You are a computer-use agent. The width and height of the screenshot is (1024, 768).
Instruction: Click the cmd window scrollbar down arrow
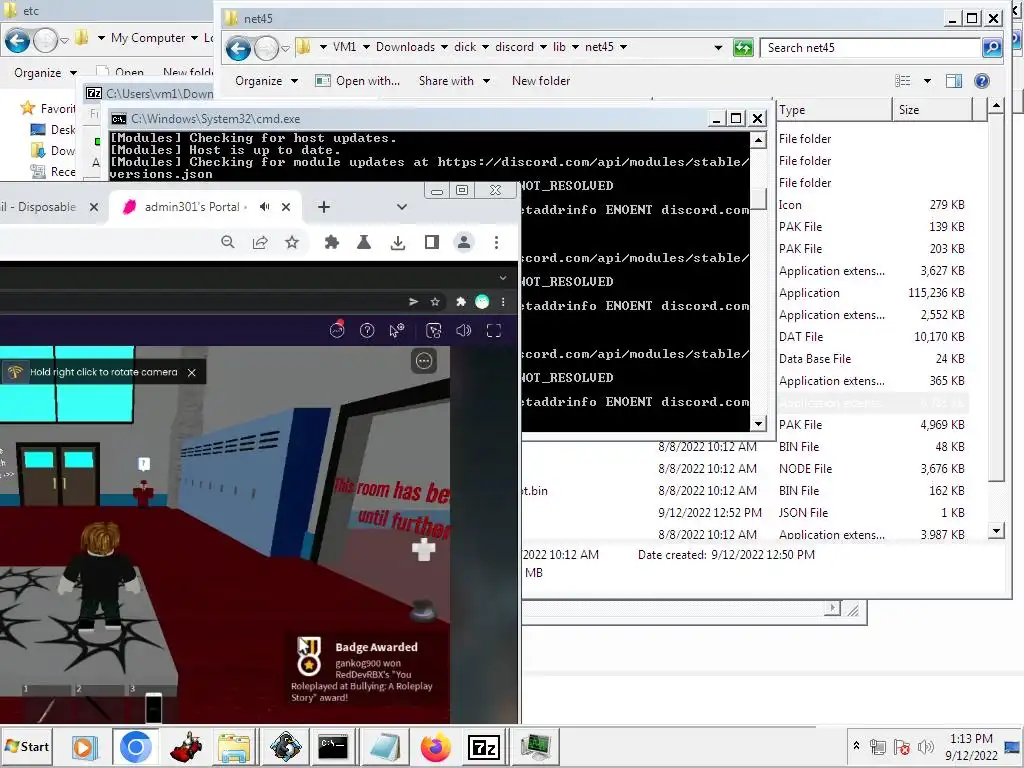[758, 424]
